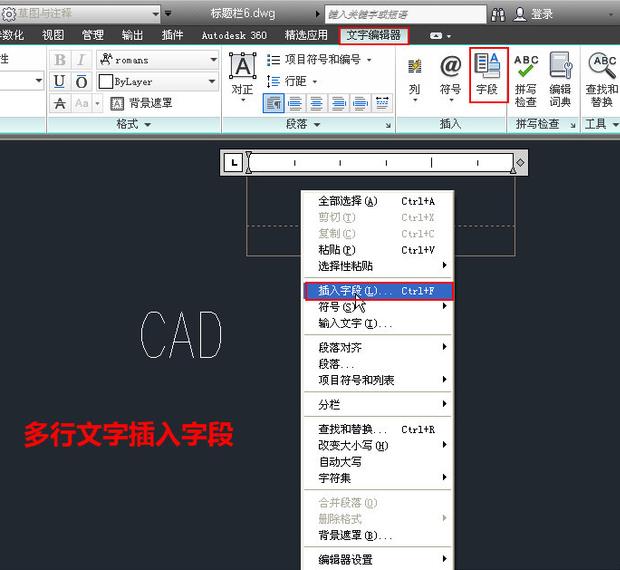Open the Background Mask (背景遮罩) tool
This screenshot has width=620, height=570.
coord(141,104)
